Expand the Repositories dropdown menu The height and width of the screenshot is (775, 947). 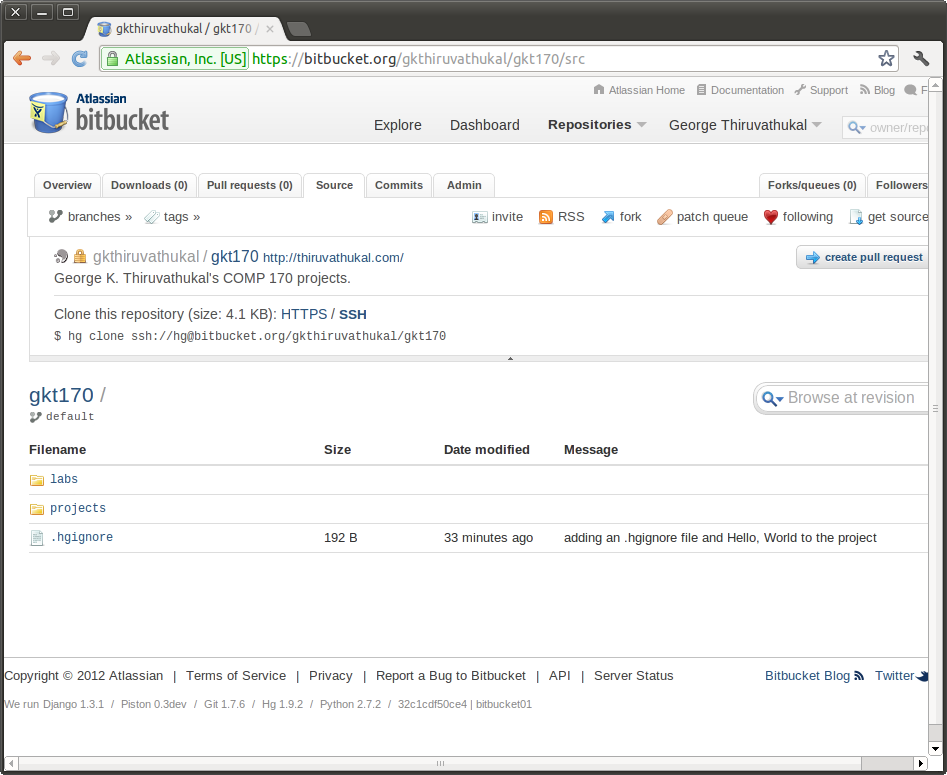[597, 125]
